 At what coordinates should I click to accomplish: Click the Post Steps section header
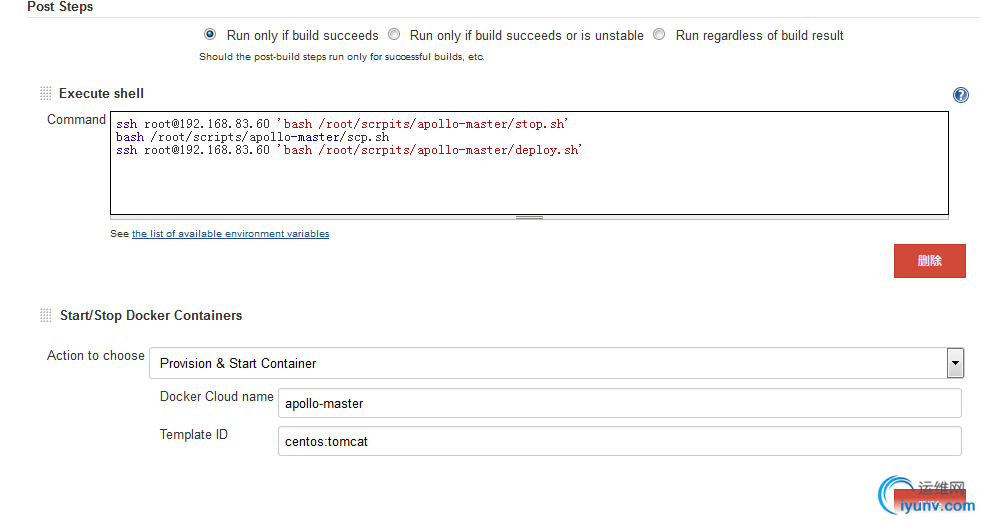click(60, 7)
